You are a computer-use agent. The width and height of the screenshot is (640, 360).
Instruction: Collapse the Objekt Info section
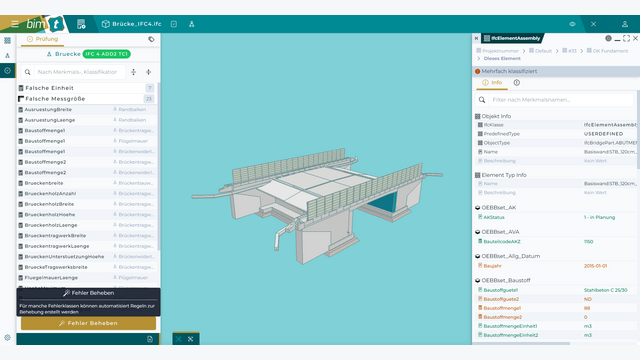[x=493, y=116]
